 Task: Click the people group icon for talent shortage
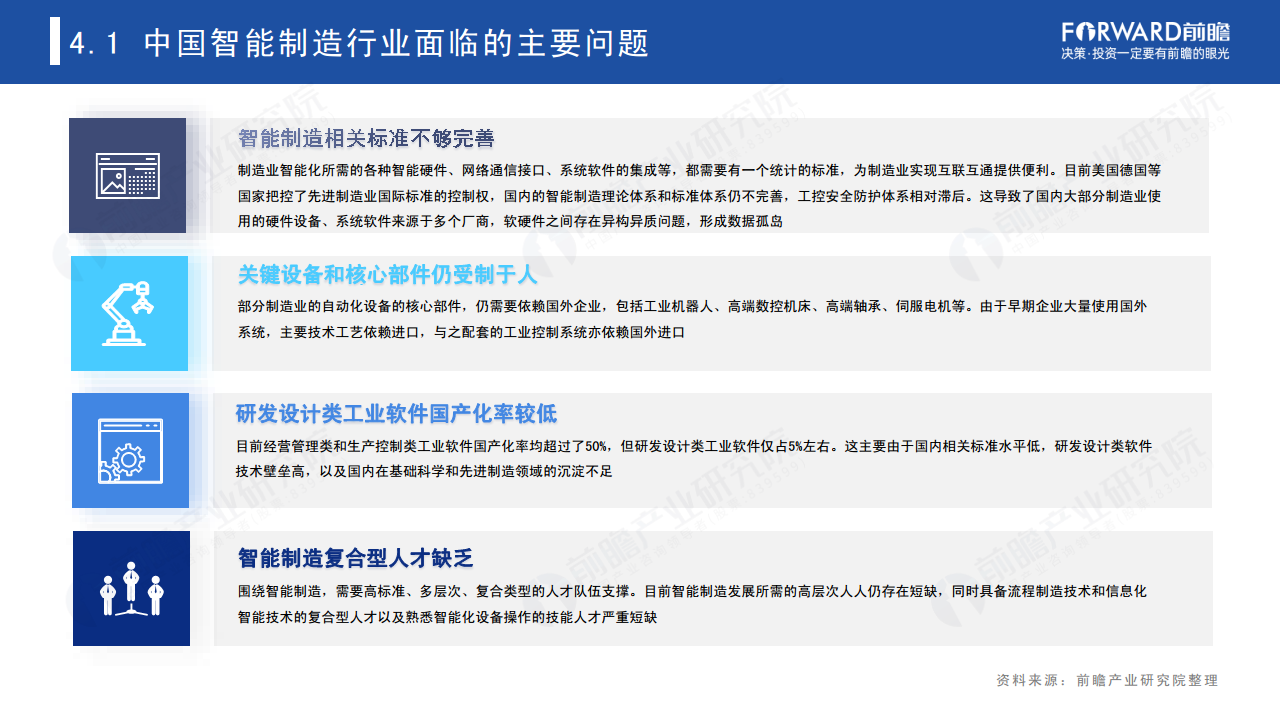point(130,588)
